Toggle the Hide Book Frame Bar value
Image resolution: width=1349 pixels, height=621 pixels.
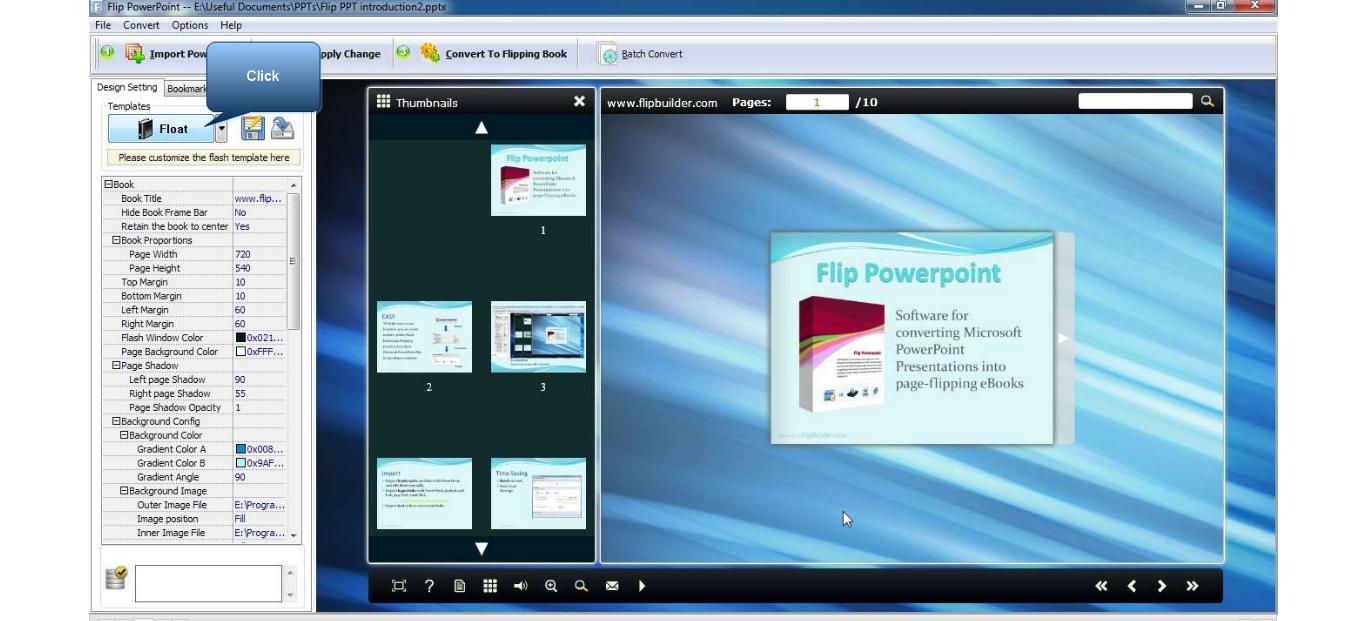pyautogui.click(x=258, y=212)
